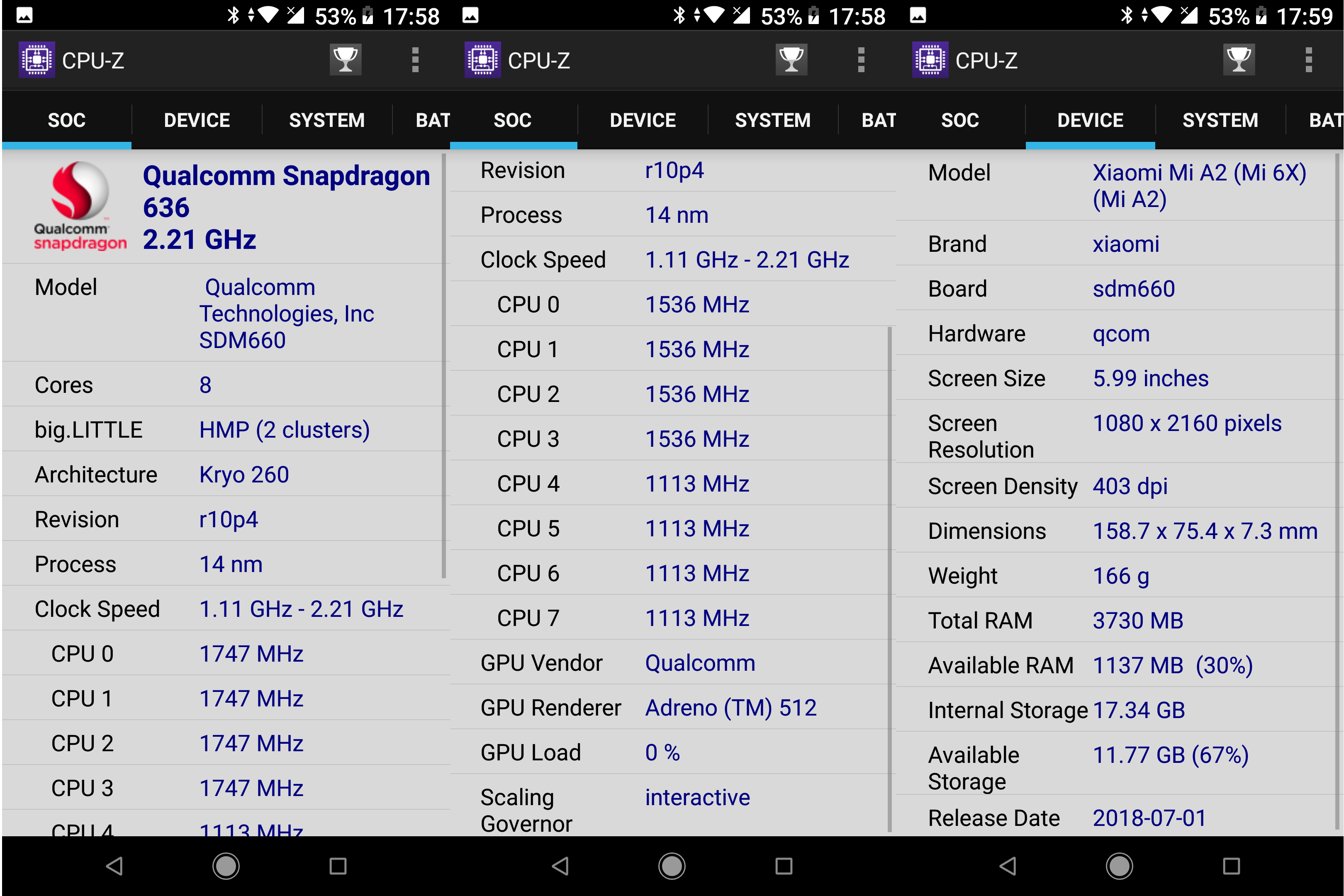
Task: Tap GPU Load 0 % value
Action: [x=662, y=752]
